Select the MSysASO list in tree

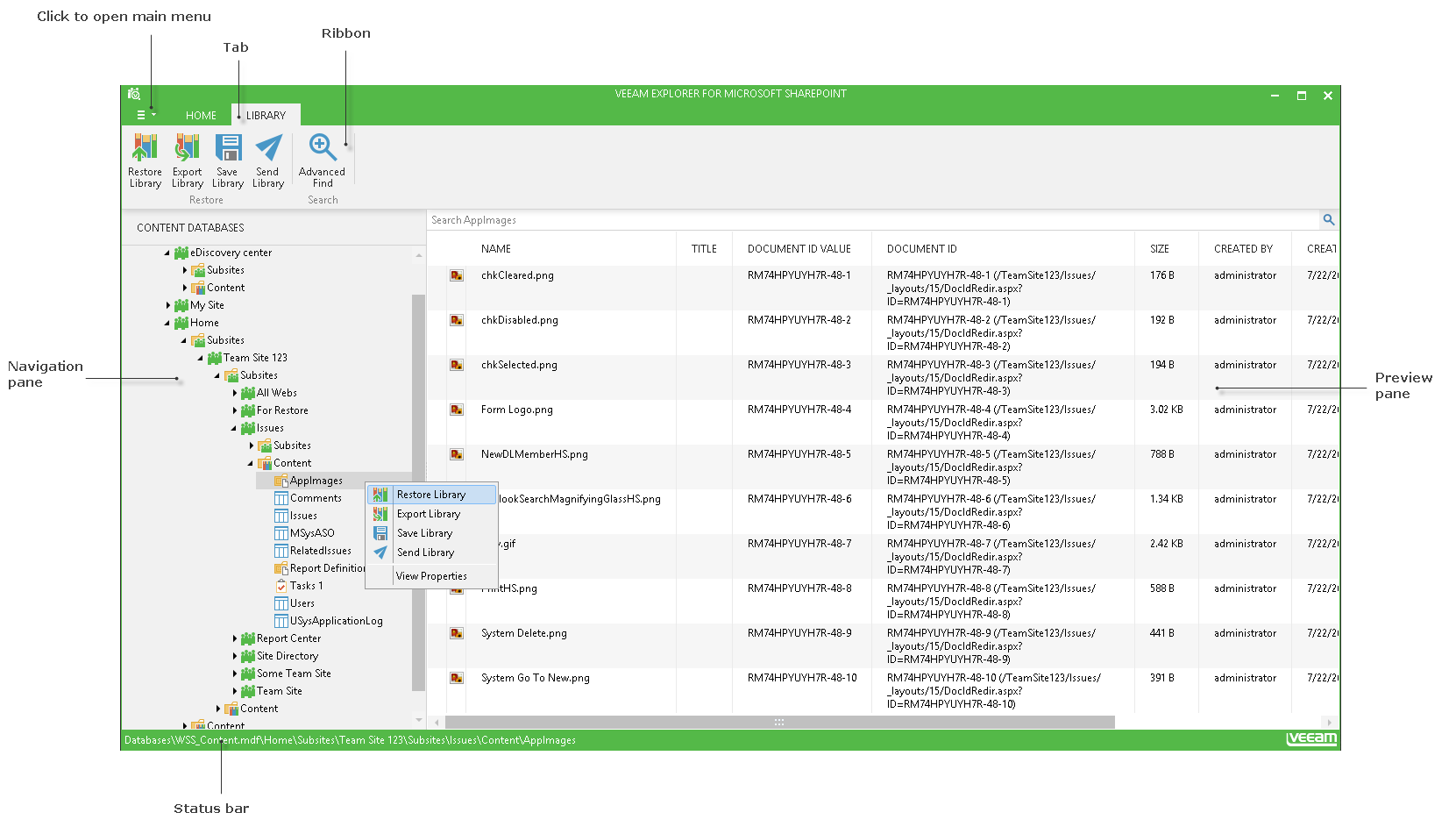tap(312, 533)
